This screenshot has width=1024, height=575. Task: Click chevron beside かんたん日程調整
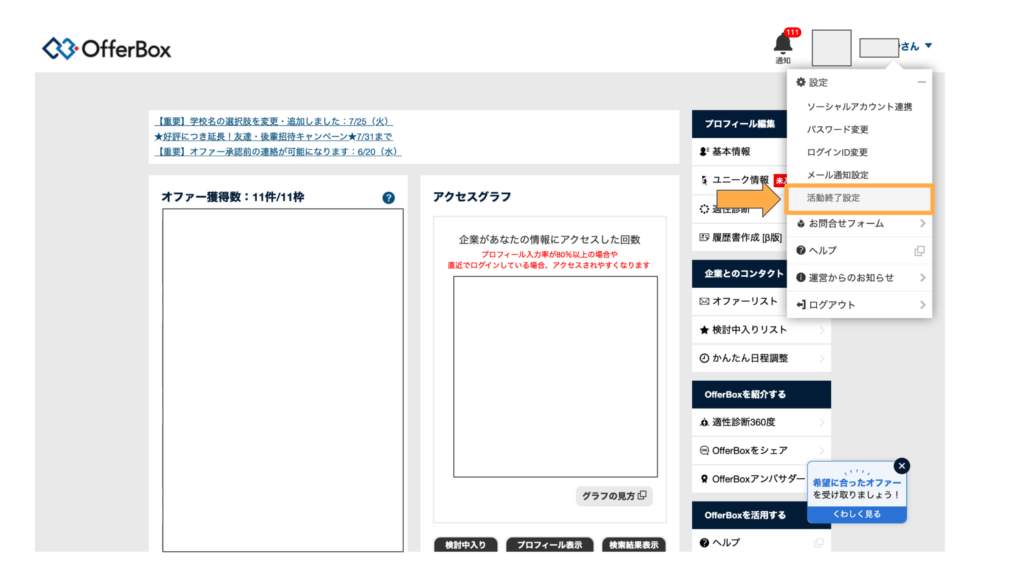[x=822, y=358]
